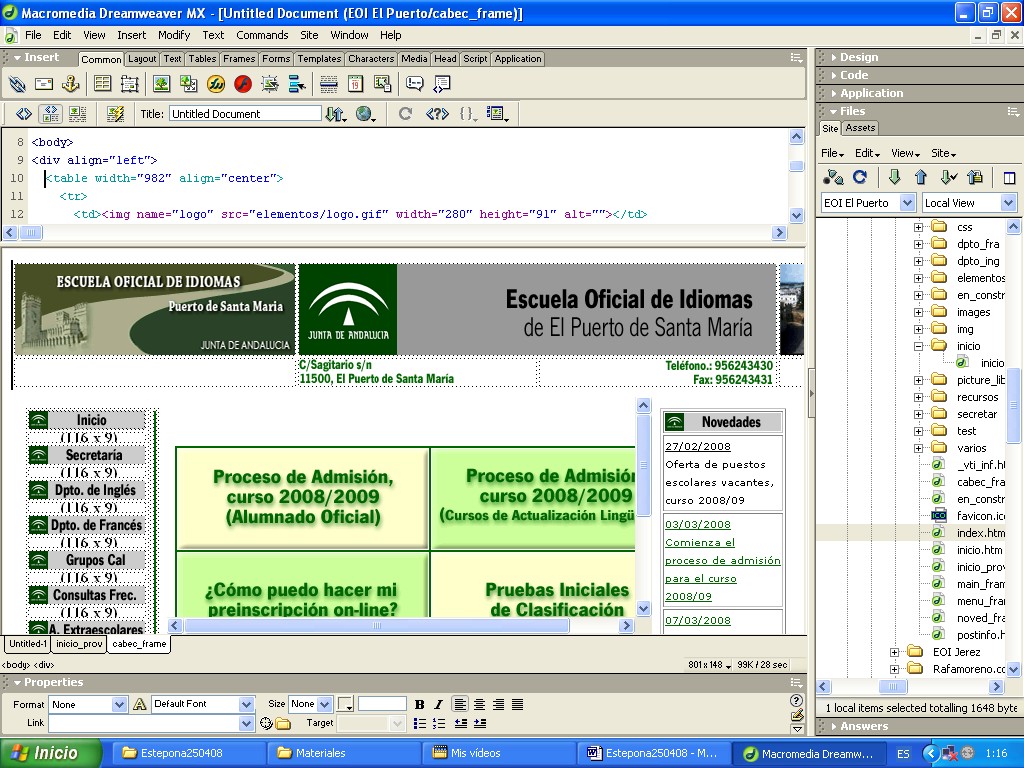1024x768 pixels.
Task: Open the text color picker swatch
Action: click(x=345, y=705)
